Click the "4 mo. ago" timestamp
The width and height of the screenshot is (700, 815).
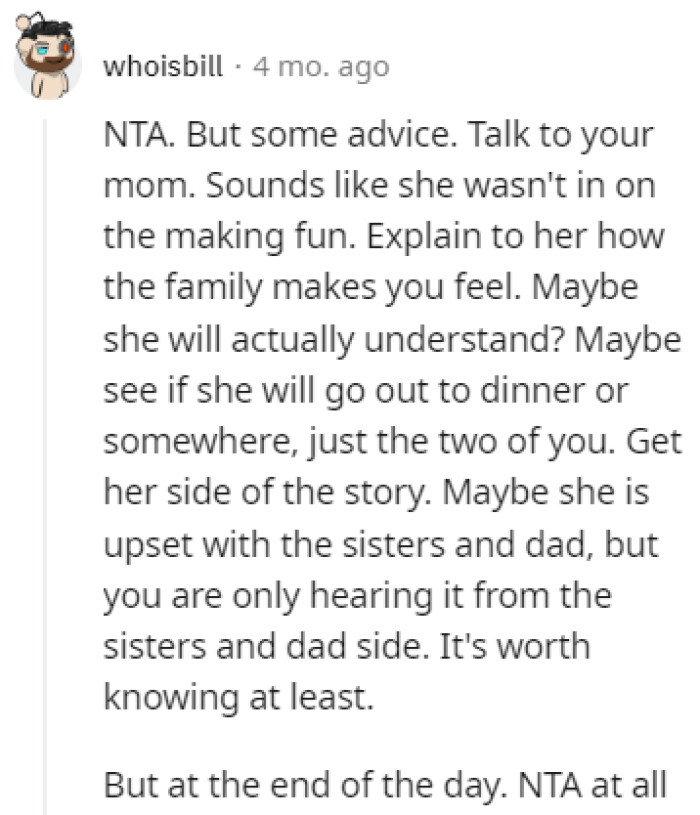point(322,68)
